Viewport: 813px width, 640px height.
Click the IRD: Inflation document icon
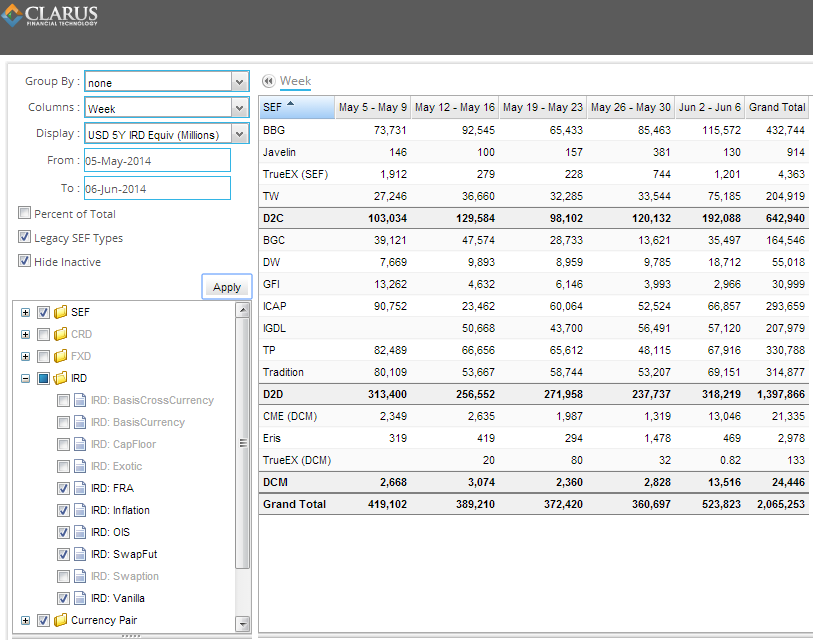[x=80, y=510]
